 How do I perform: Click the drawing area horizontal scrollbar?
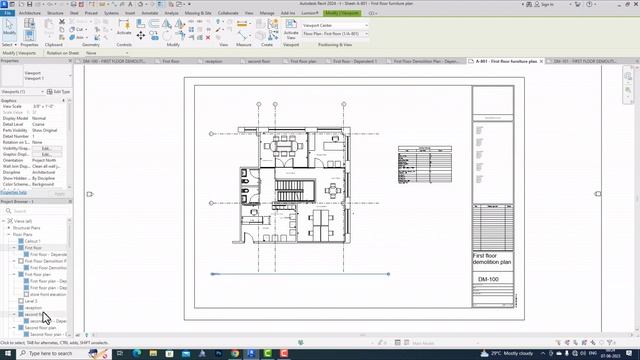[362, 335]
